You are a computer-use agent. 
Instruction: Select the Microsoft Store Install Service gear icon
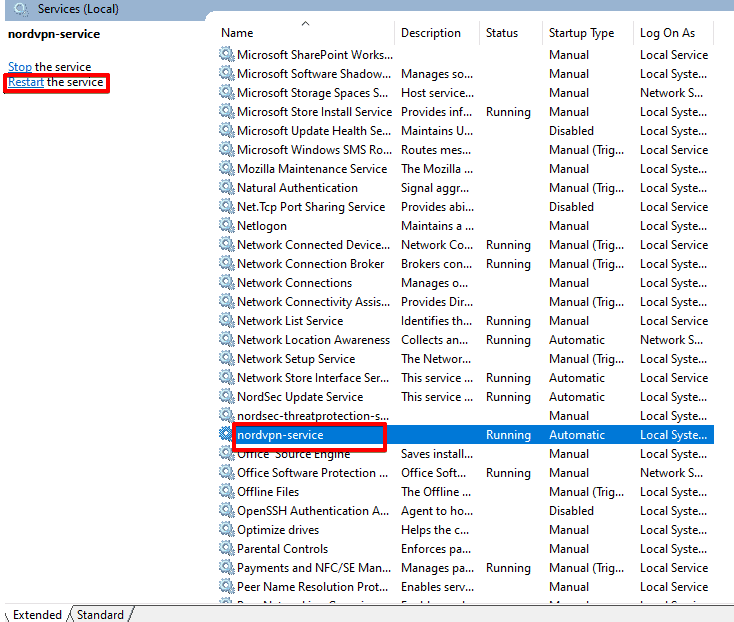[x=227, y=112]
